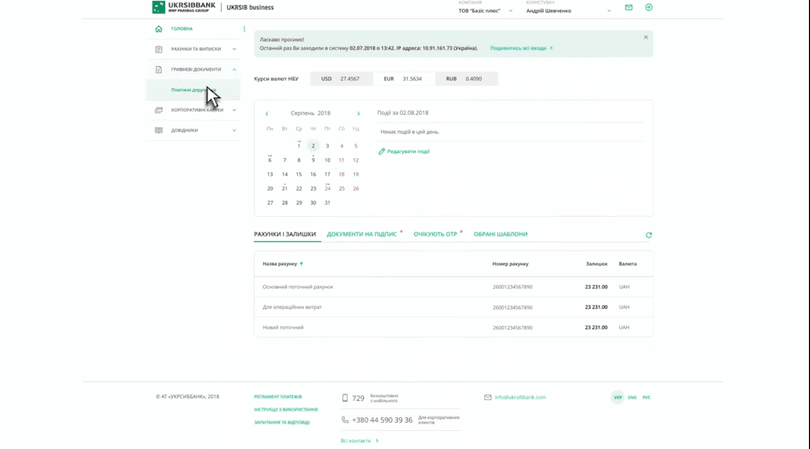Go to next month in calendar
Image resolution: width=810 pixels, height=449 pixels.
coord(358,114)
